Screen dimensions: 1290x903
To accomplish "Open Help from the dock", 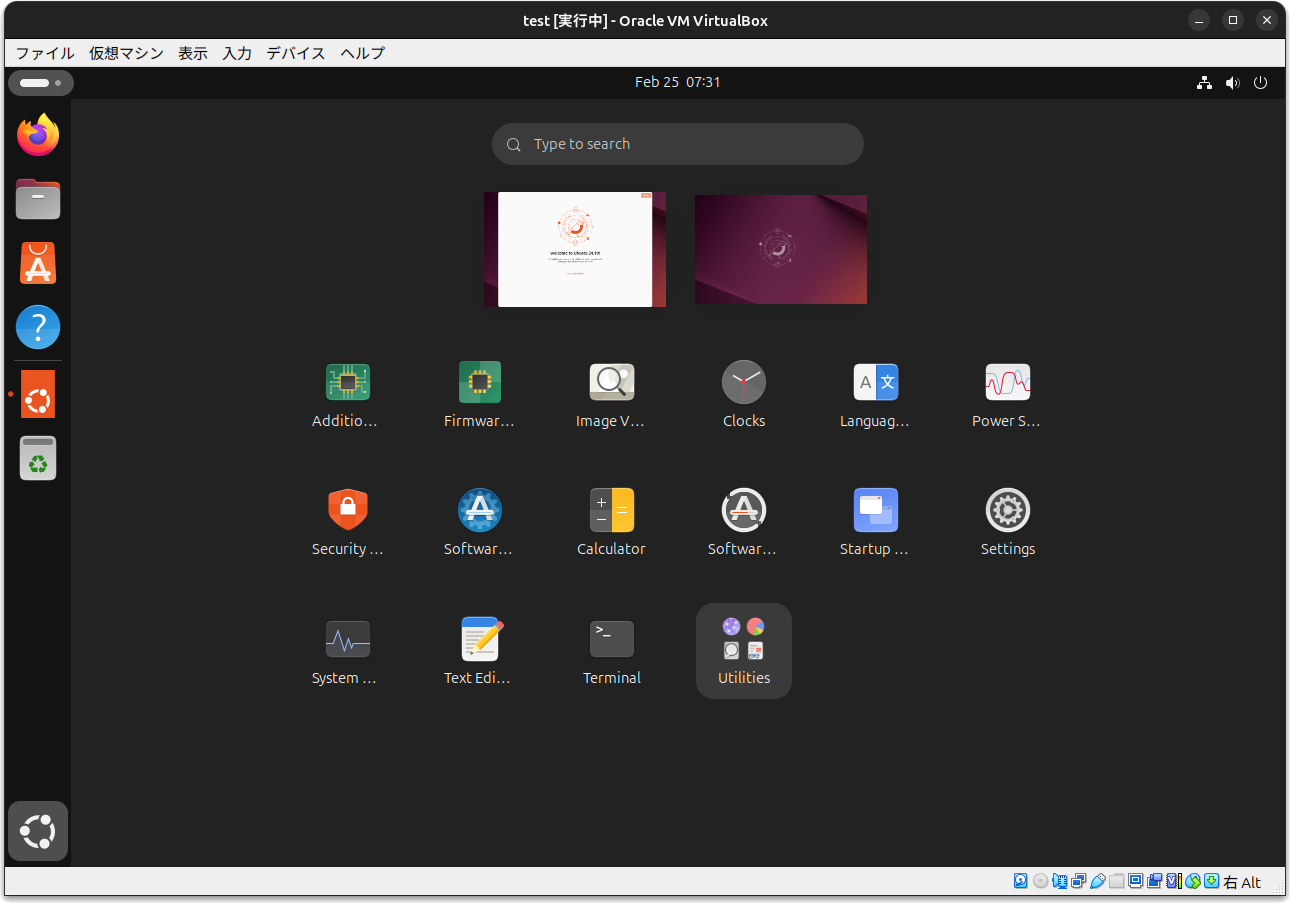I will click(38, 327).
